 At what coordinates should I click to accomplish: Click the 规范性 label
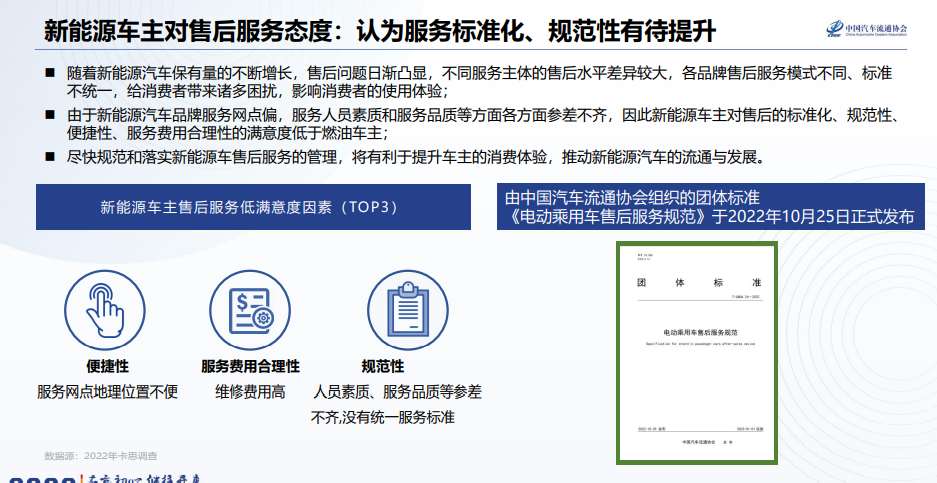point(382,366)
